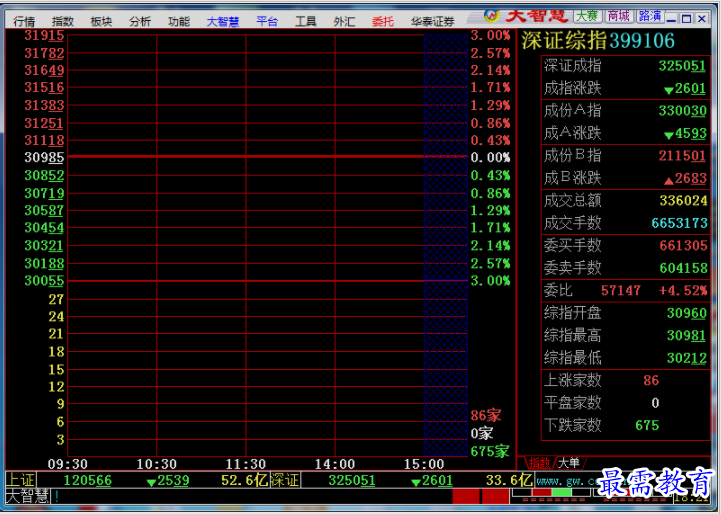Open the 工具 menu
The width and height of the screenshot is (721, 514).
point(305,21)
